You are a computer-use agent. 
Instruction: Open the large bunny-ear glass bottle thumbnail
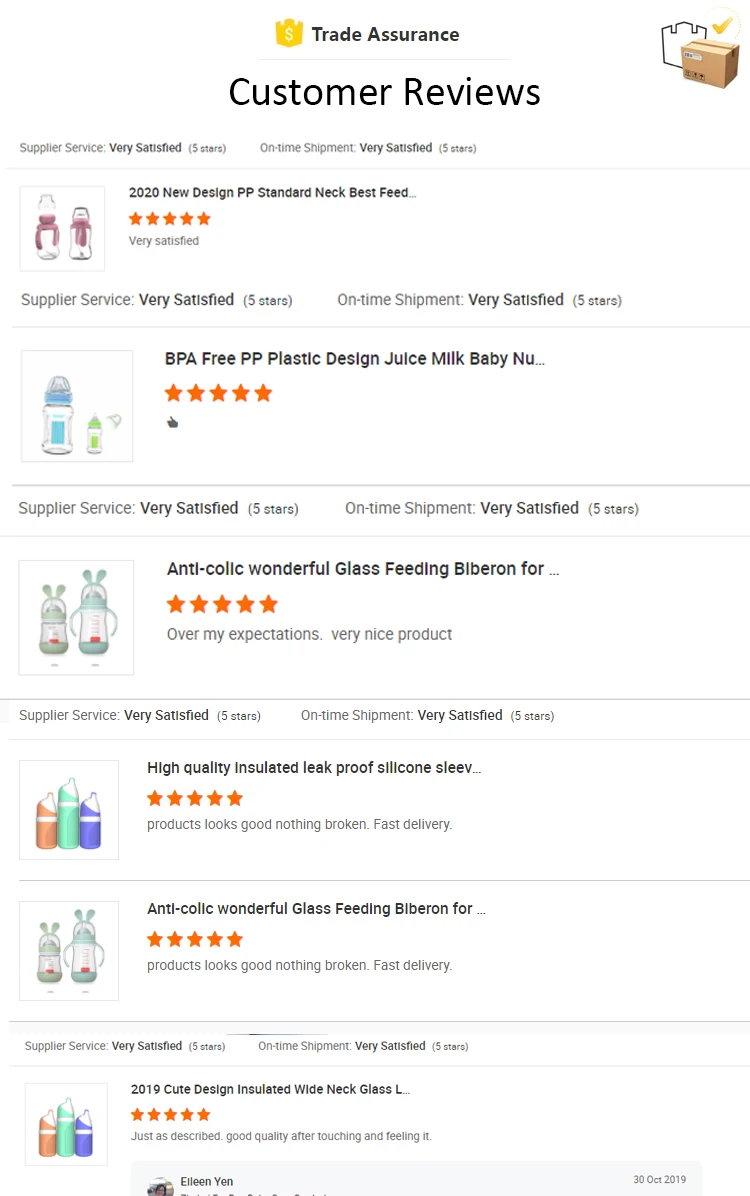[76, 617]
